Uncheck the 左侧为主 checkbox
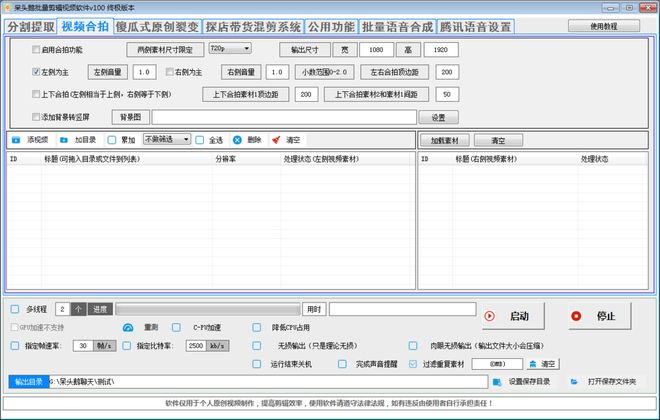The image size is (660, 420). pos(37,72)
